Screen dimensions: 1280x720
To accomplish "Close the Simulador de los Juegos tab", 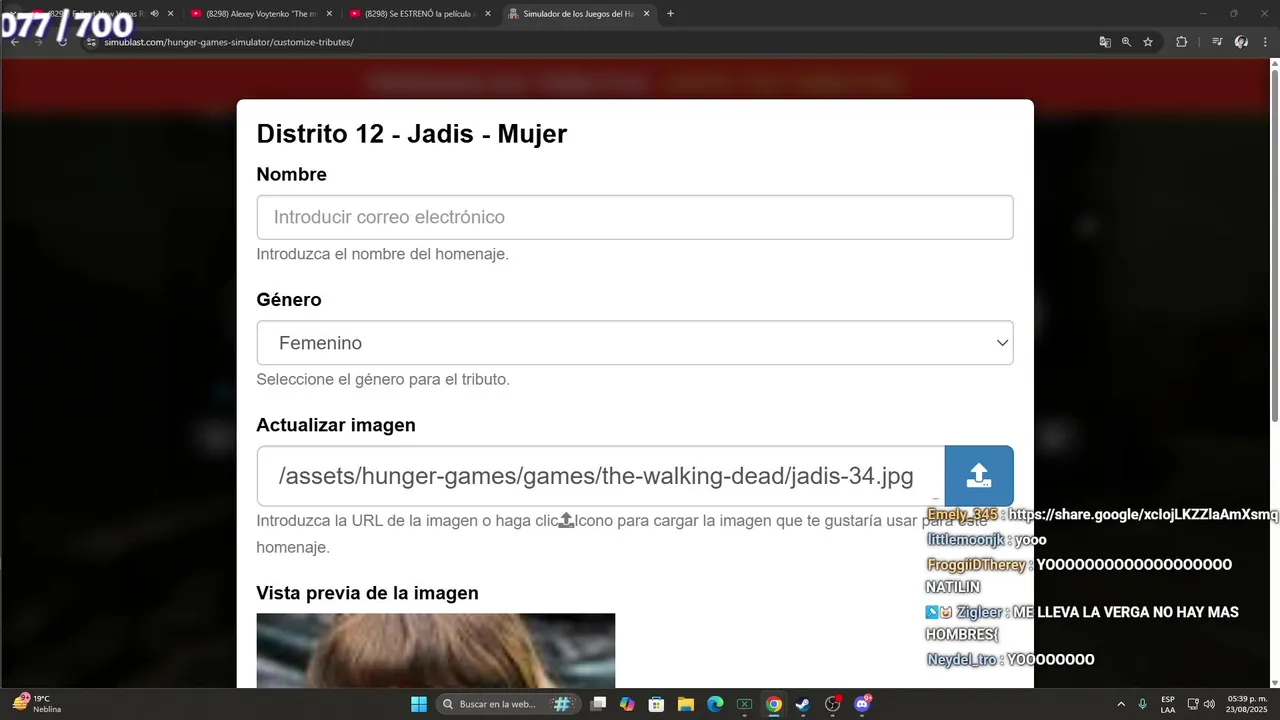I will 647,14.
